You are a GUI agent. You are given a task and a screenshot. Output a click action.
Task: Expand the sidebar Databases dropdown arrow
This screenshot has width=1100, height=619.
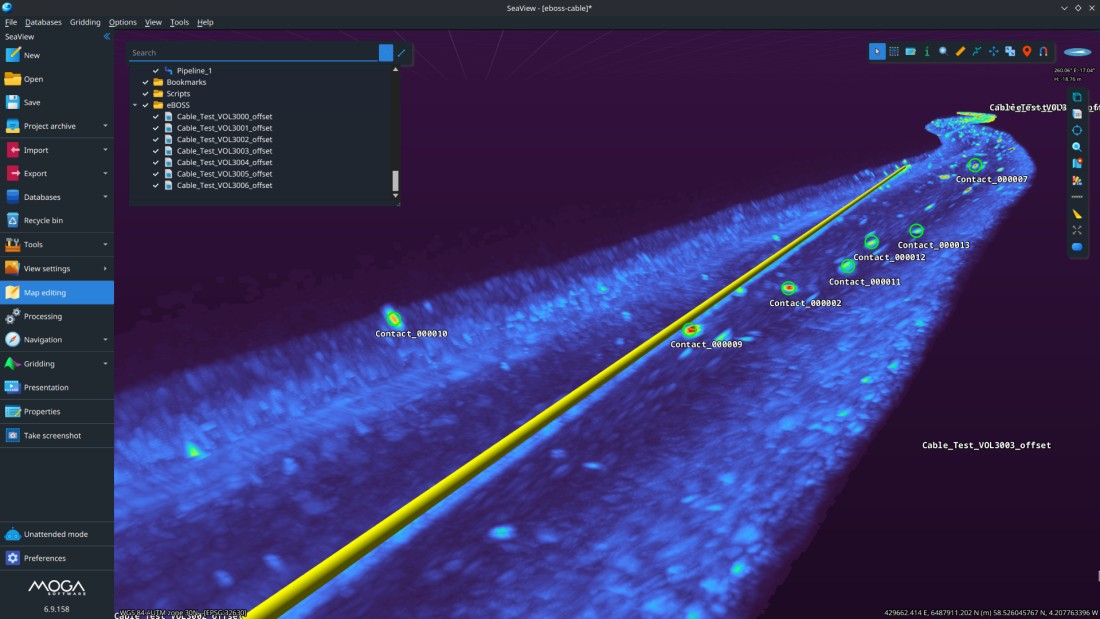pos(105,197)
